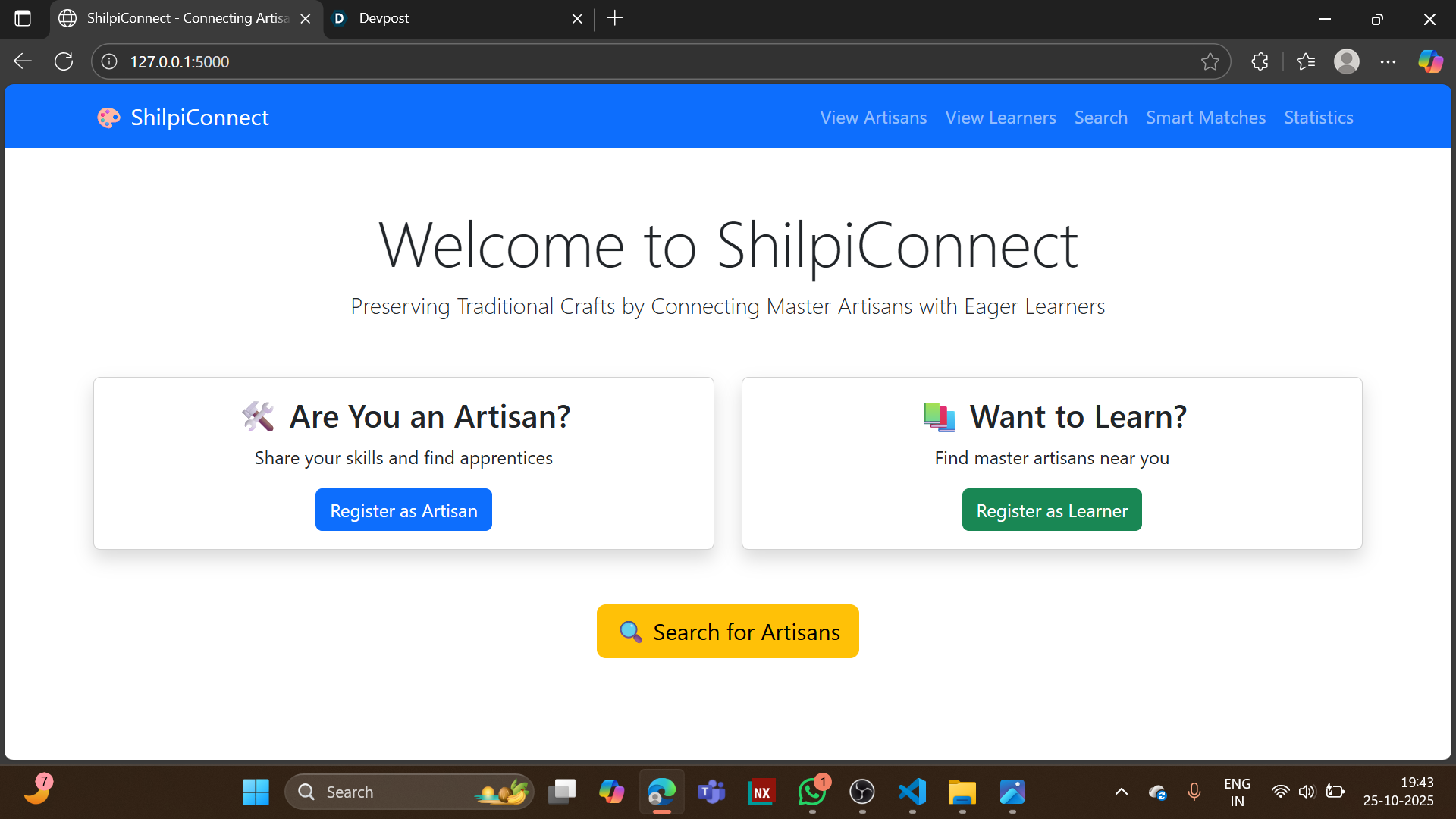Click Register as Learner button
Screen dimensions: 1456x819
tap(1051, 510)
